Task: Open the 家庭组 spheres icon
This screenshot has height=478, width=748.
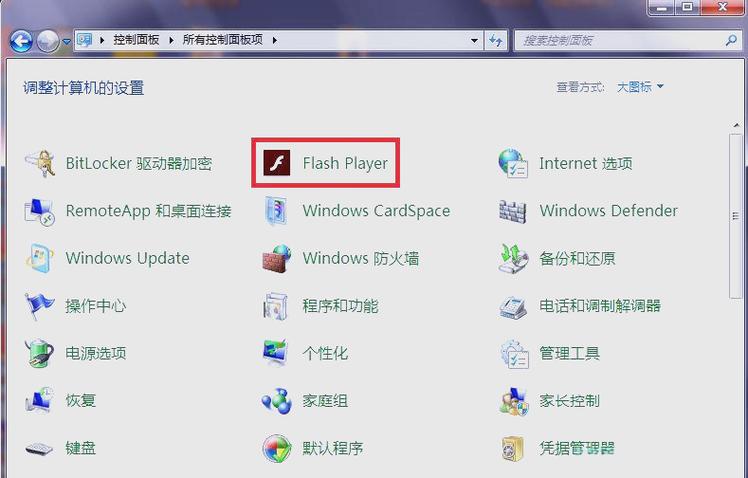Action: click(x=277, y=401)
